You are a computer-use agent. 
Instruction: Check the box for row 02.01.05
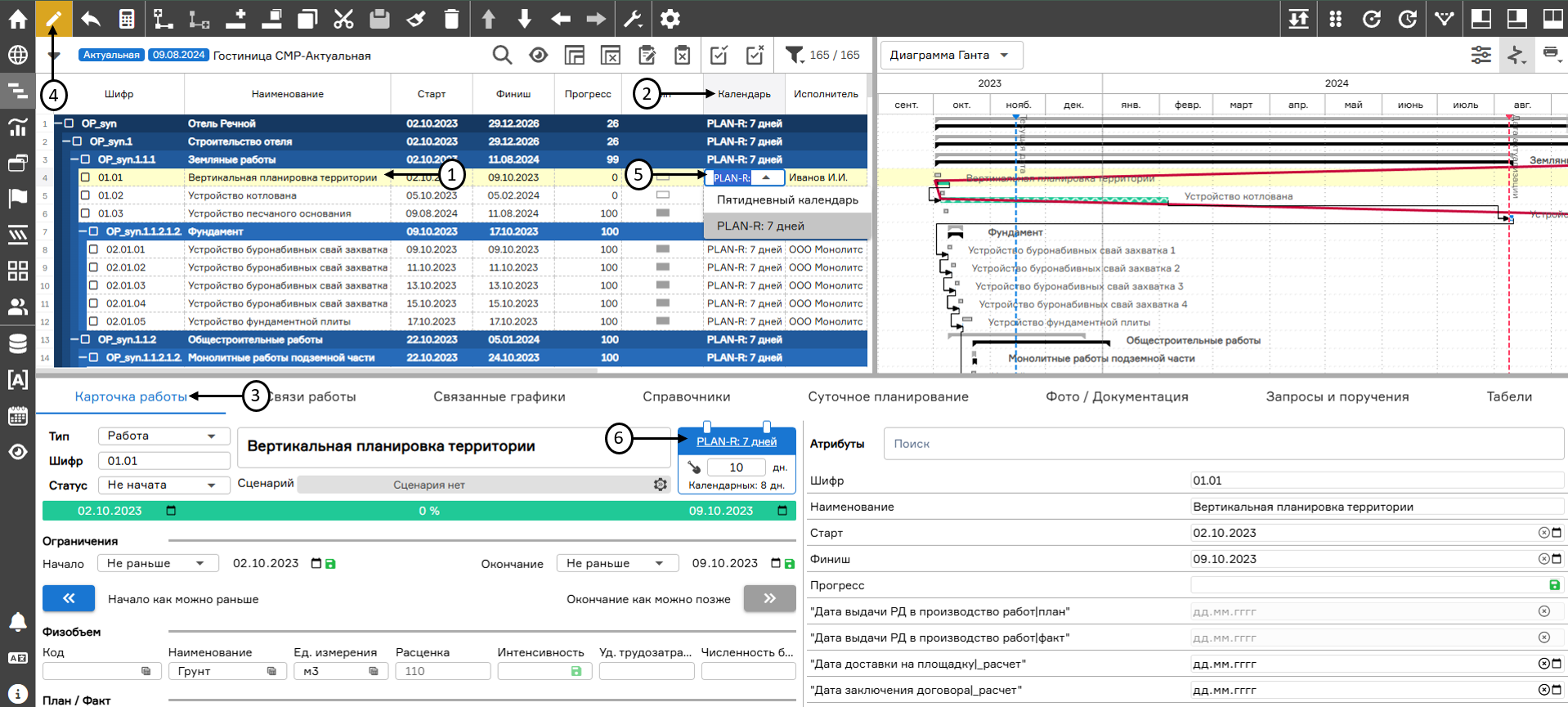point(93,321)
